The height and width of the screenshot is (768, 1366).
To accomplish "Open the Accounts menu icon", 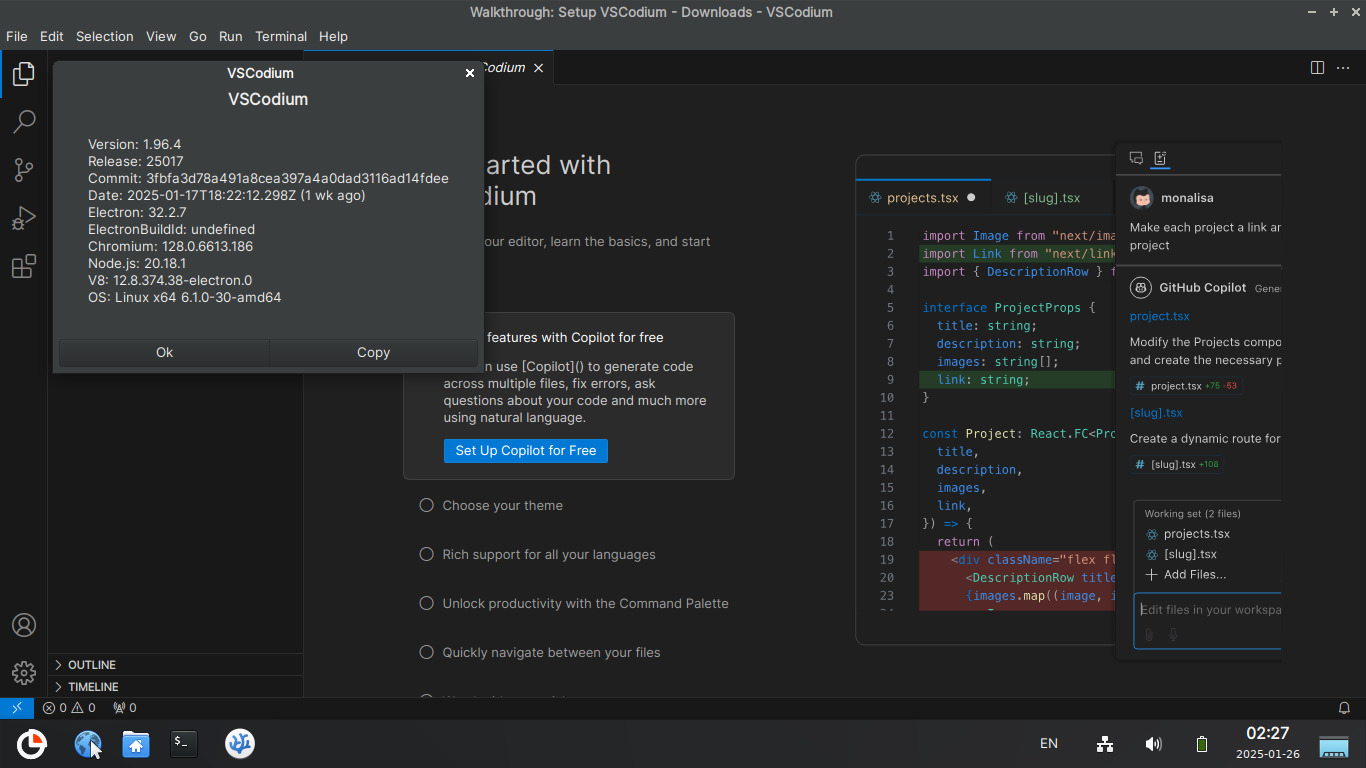I will [24, 625].
